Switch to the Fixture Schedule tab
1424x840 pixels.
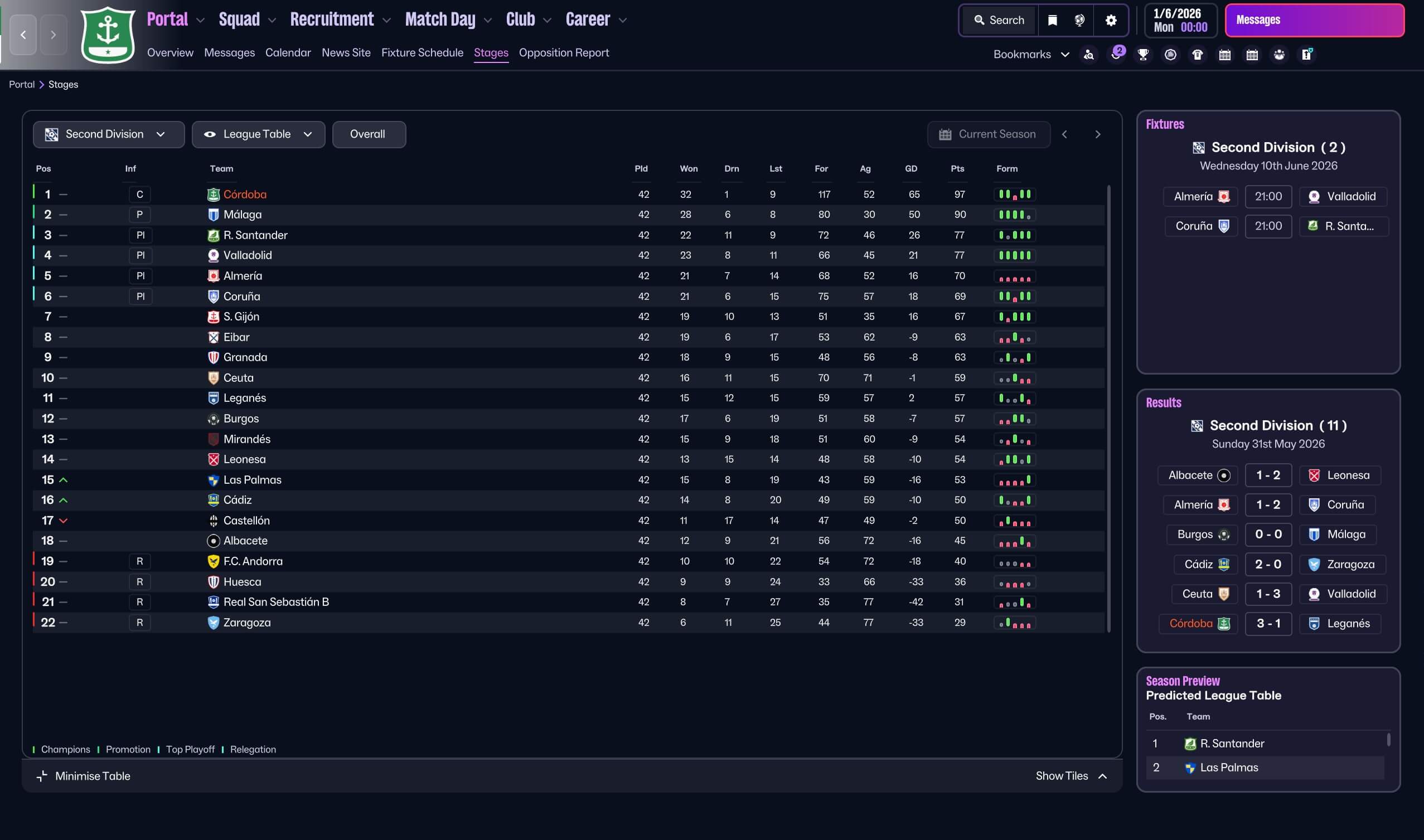click(x=422, y=52)
